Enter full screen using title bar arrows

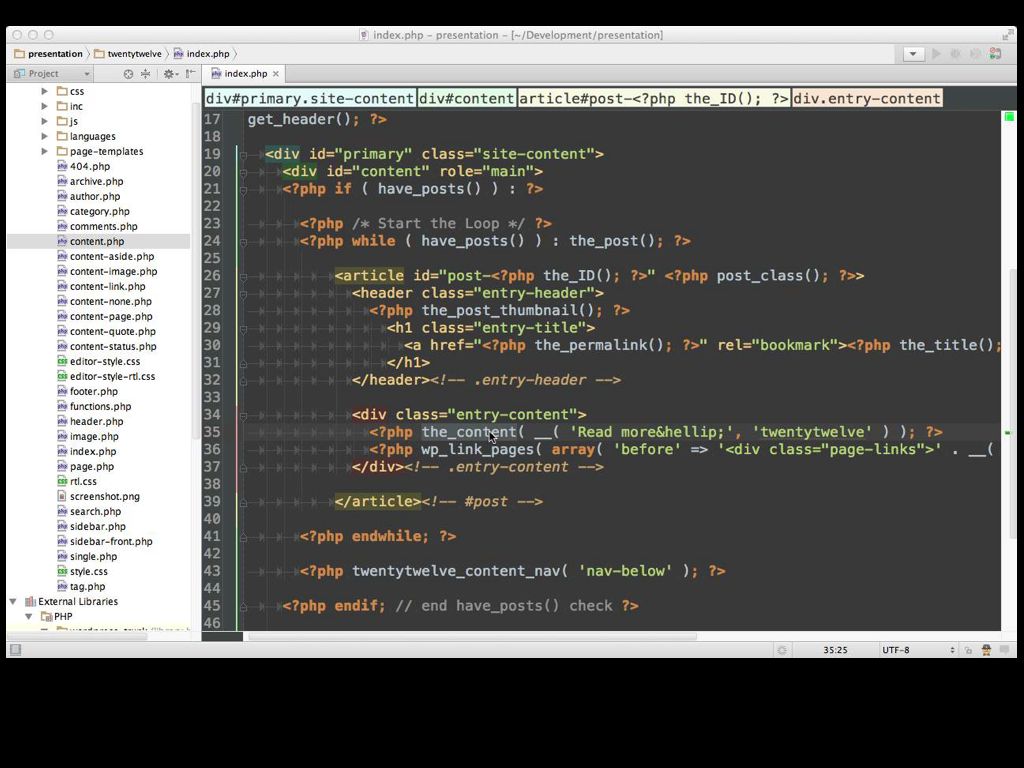[1008, 35]
